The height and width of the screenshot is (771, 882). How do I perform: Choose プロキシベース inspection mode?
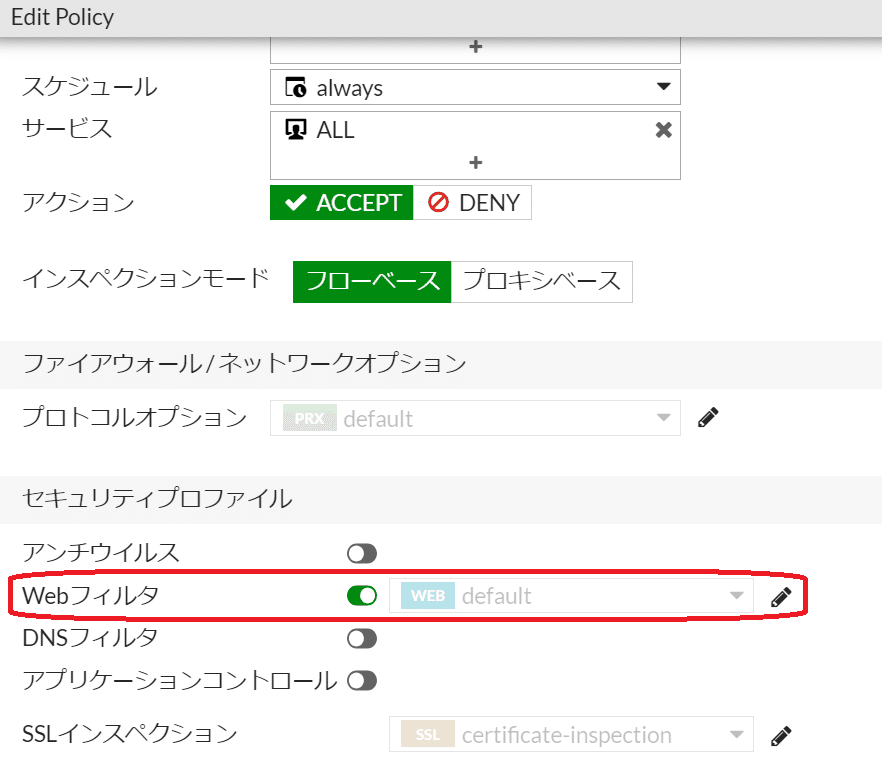pos(542,282)
